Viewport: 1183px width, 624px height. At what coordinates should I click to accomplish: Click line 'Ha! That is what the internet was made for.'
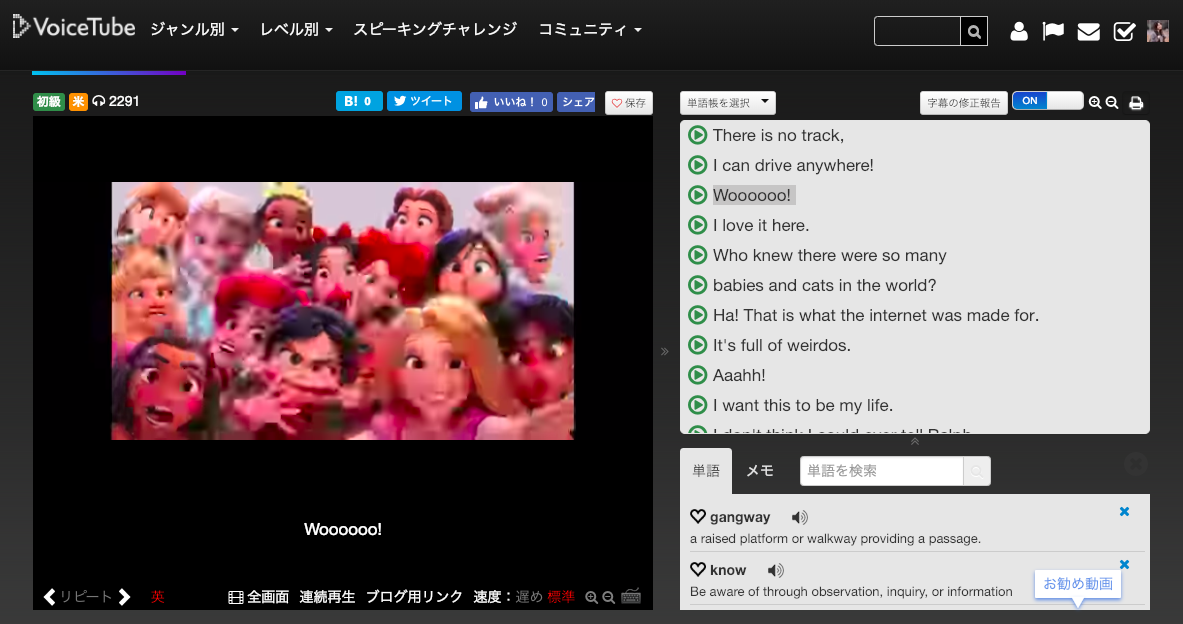point(875,315)
